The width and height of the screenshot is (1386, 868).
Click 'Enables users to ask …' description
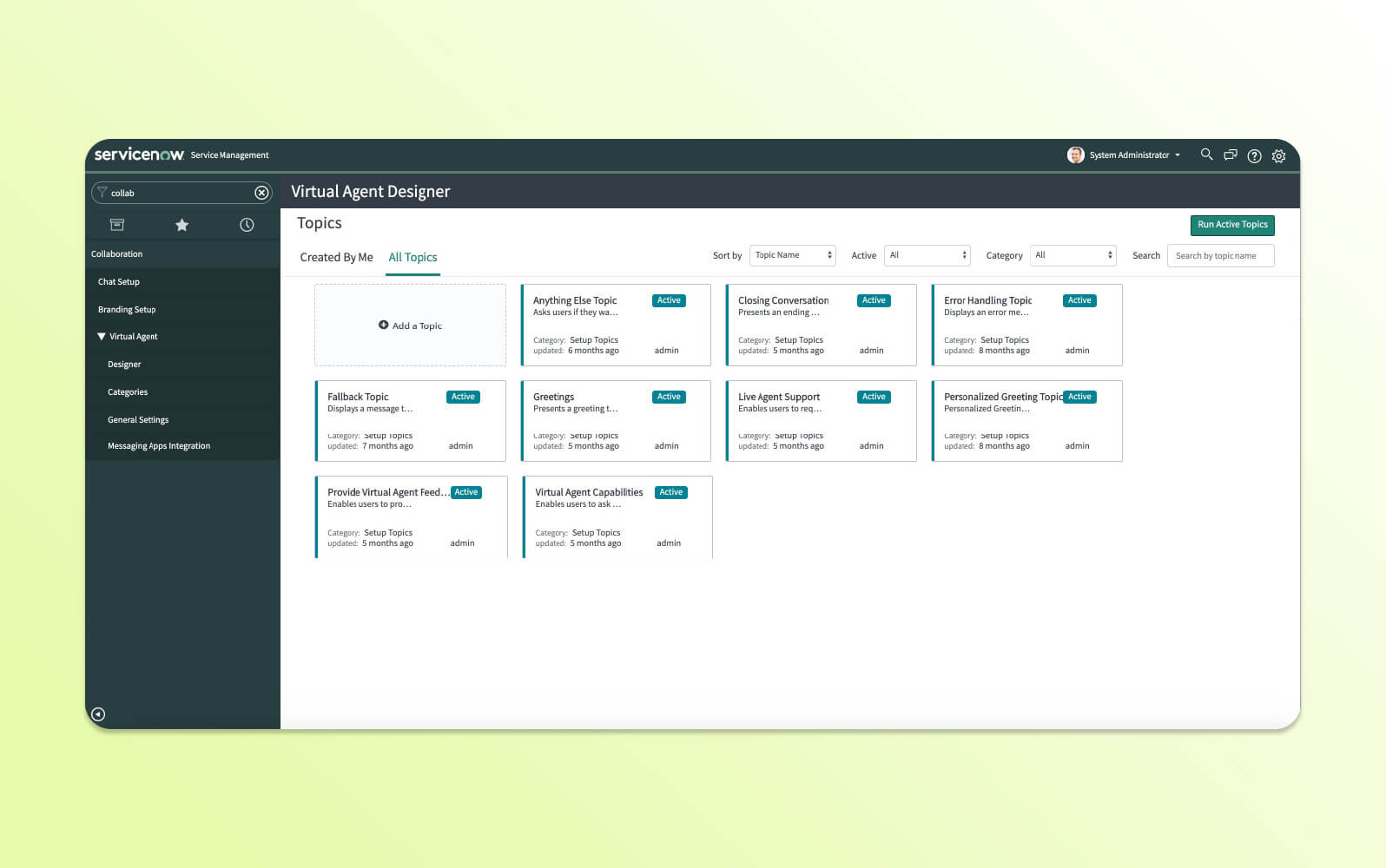(577, 504)
